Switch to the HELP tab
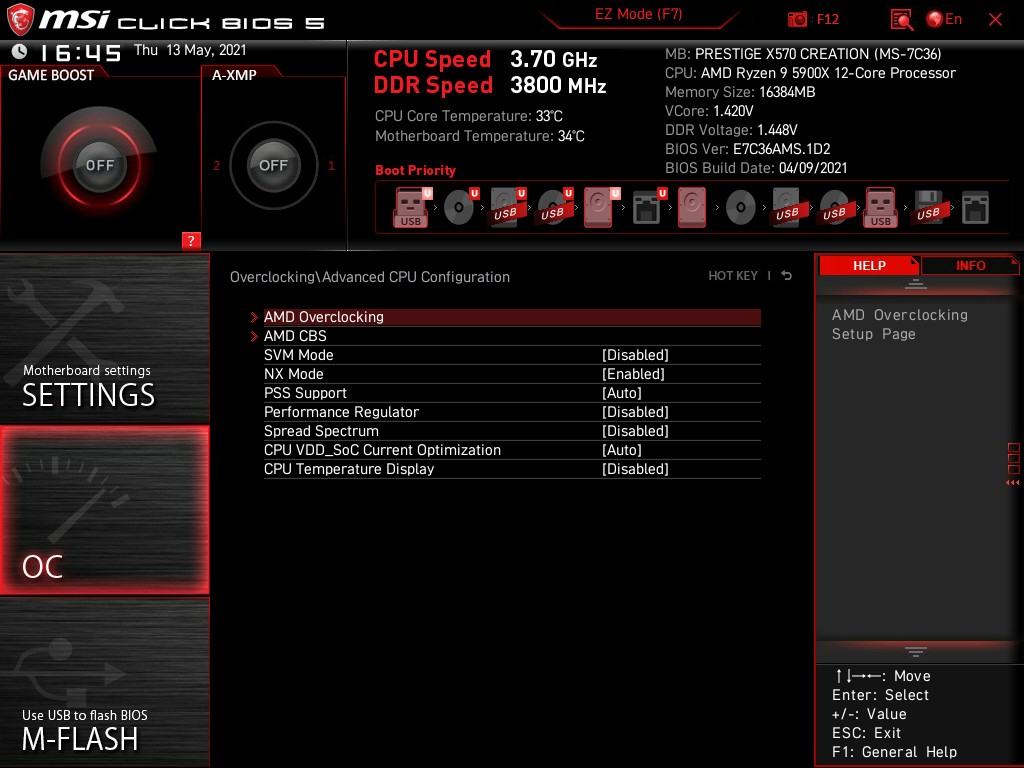The image size is (1024, 768). pos(869,265)
